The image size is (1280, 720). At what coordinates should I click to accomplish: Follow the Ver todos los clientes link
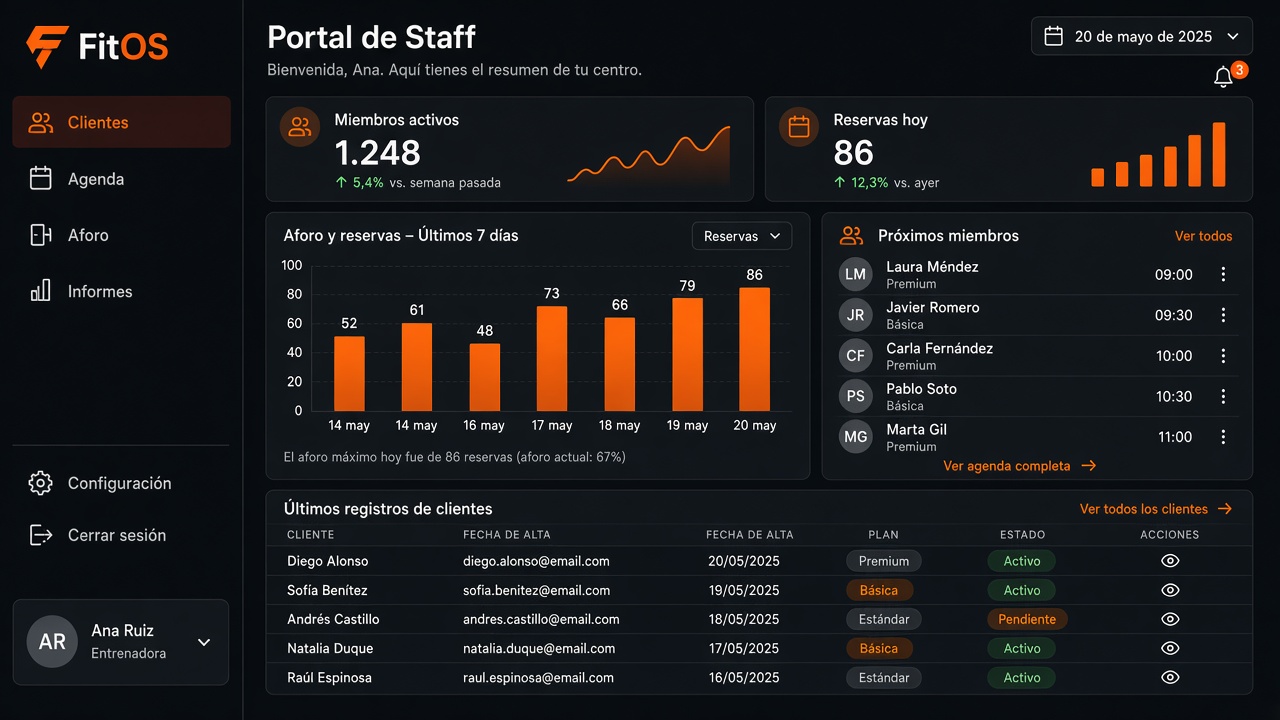click(x=1156, y=509)
